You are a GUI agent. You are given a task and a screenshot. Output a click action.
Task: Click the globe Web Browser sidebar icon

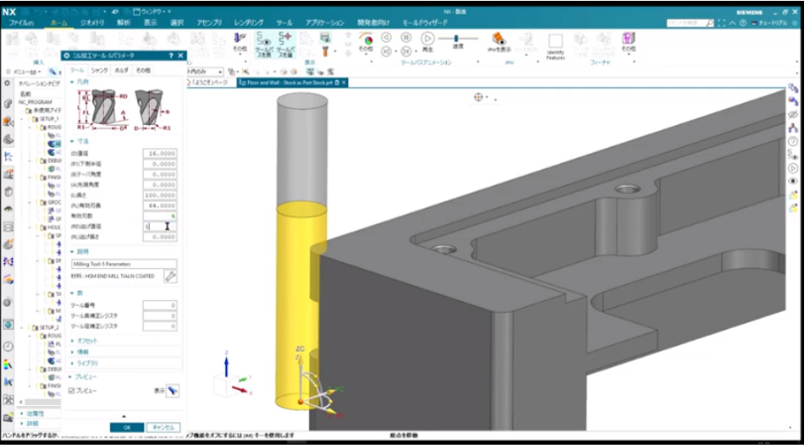8,324
